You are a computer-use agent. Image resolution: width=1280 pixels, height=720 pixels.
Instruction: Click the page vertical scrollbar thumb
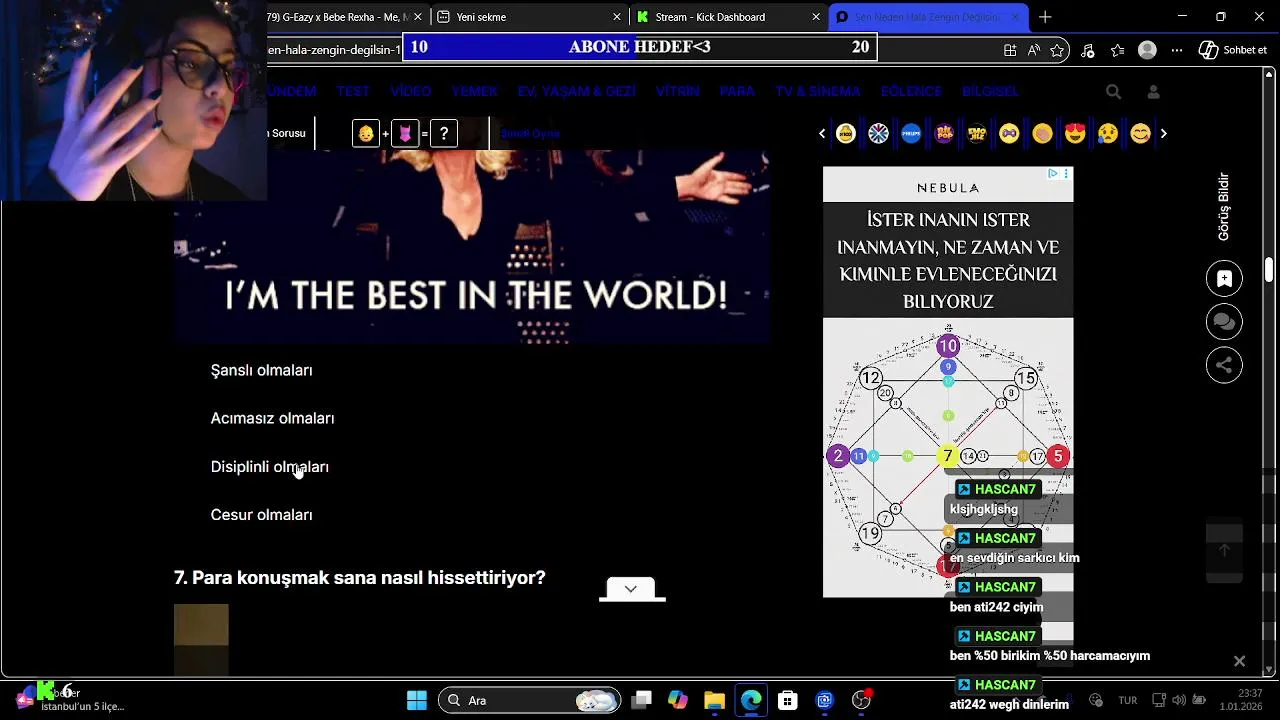[1269, 270]
